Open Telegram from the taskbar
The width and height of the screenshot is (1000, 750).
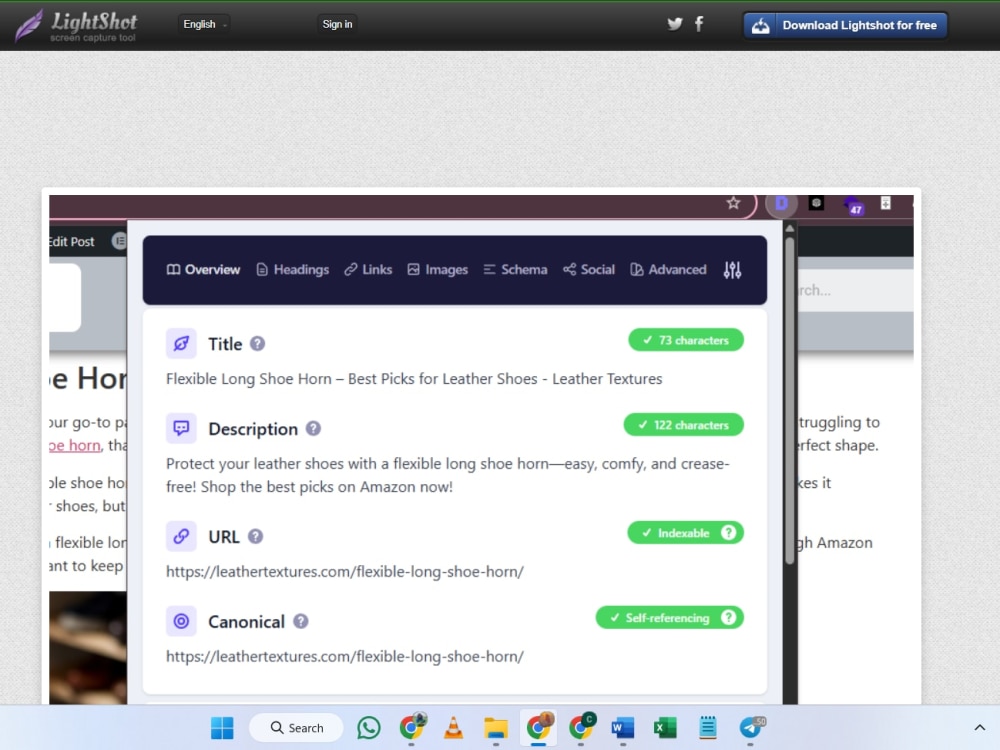click(751, 728)
